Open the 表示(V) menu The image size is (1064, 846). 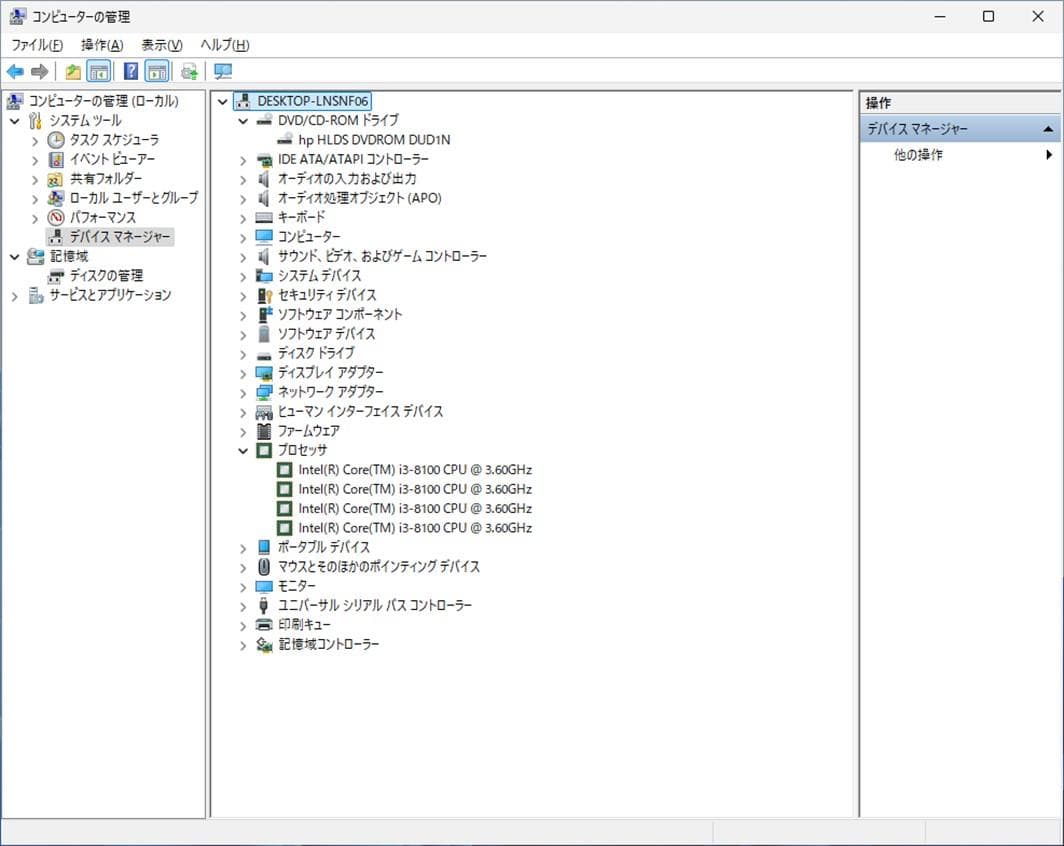point(160,45)
